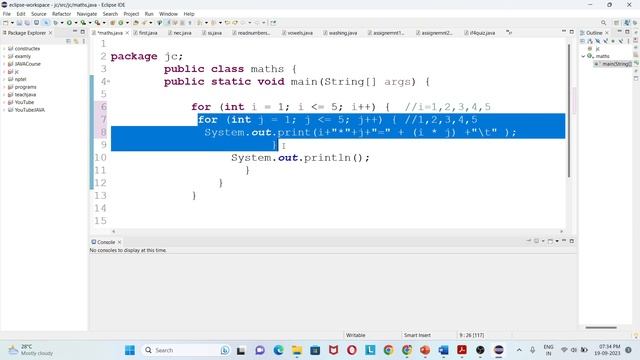The height and width of the screenshot is (360, 640).
Task: Expand the YouTubeJAVA project
Action: (4, 110)
